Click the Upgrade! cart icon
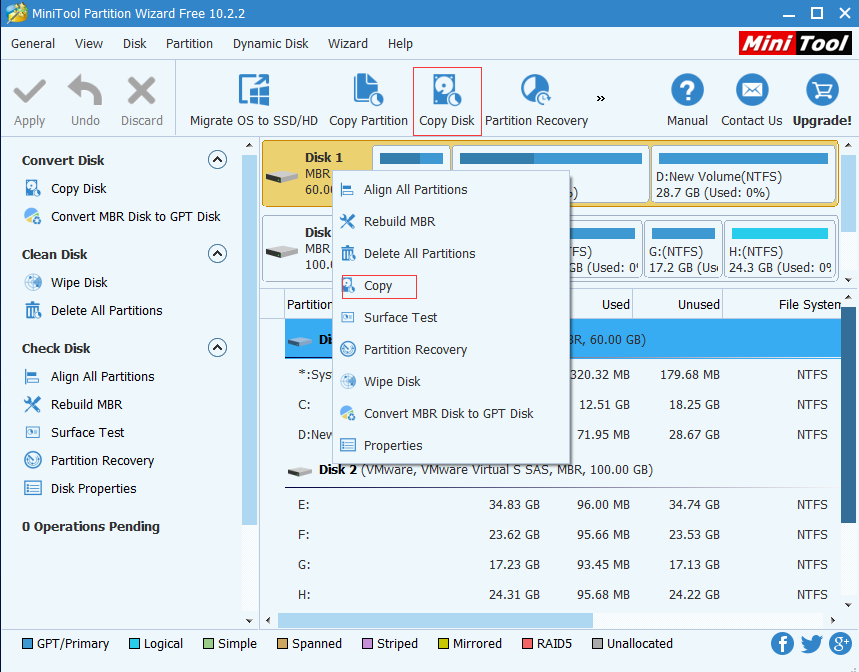 822,90
